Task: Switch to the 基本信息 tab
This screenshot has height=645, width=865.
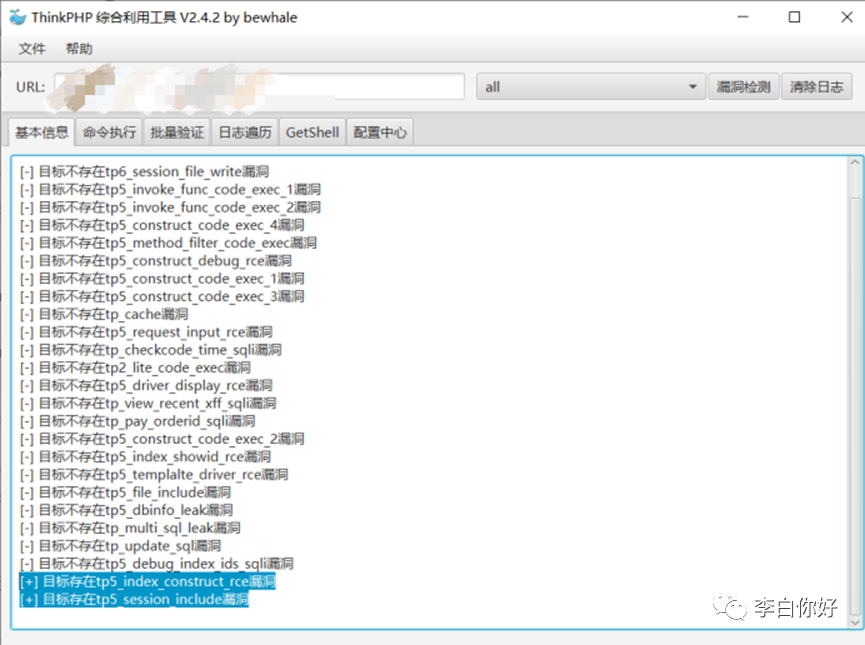Action: coord(41,132)
